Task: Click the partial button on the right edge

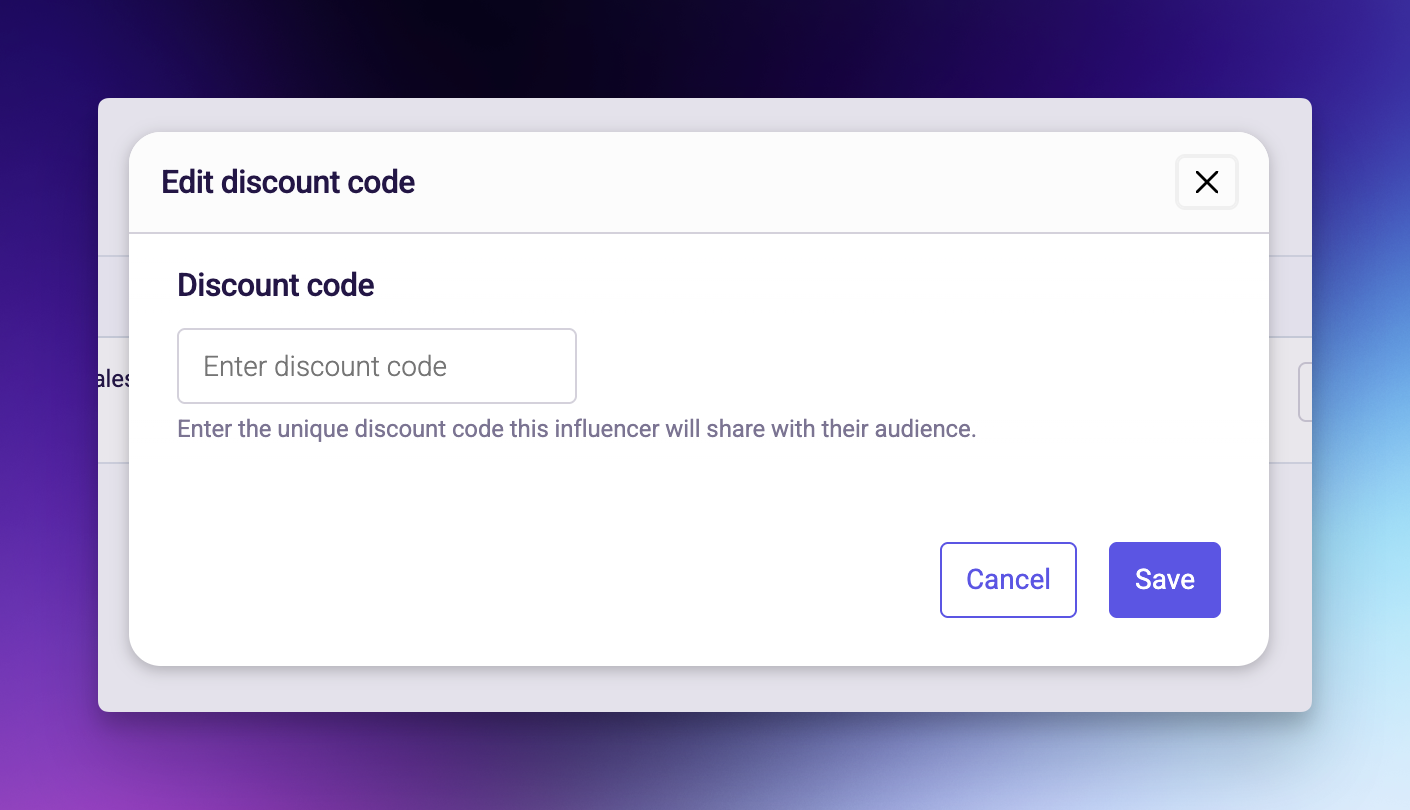Action: [x=1305, y=390]
